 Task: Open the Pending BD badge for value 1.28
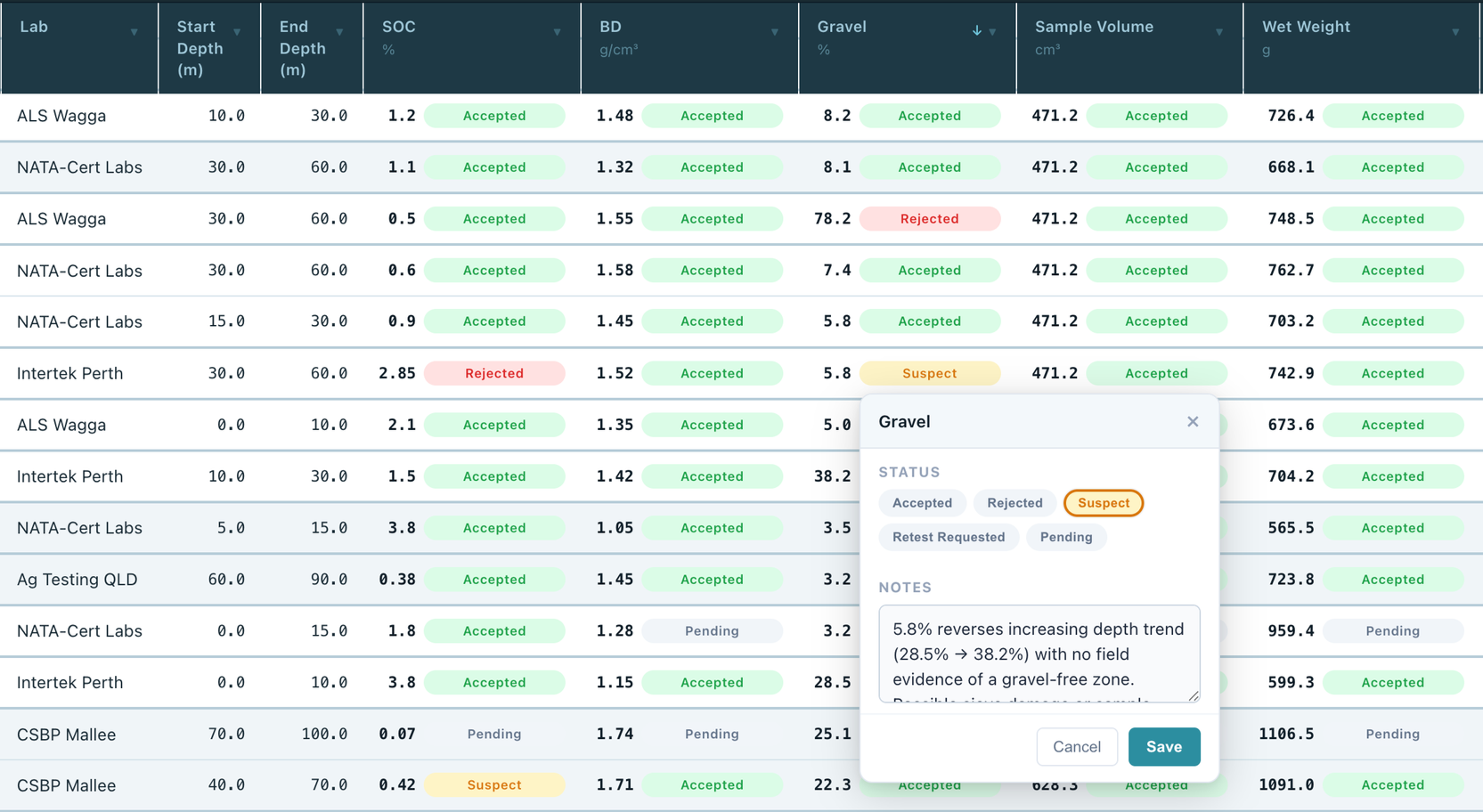coord(712,631)
